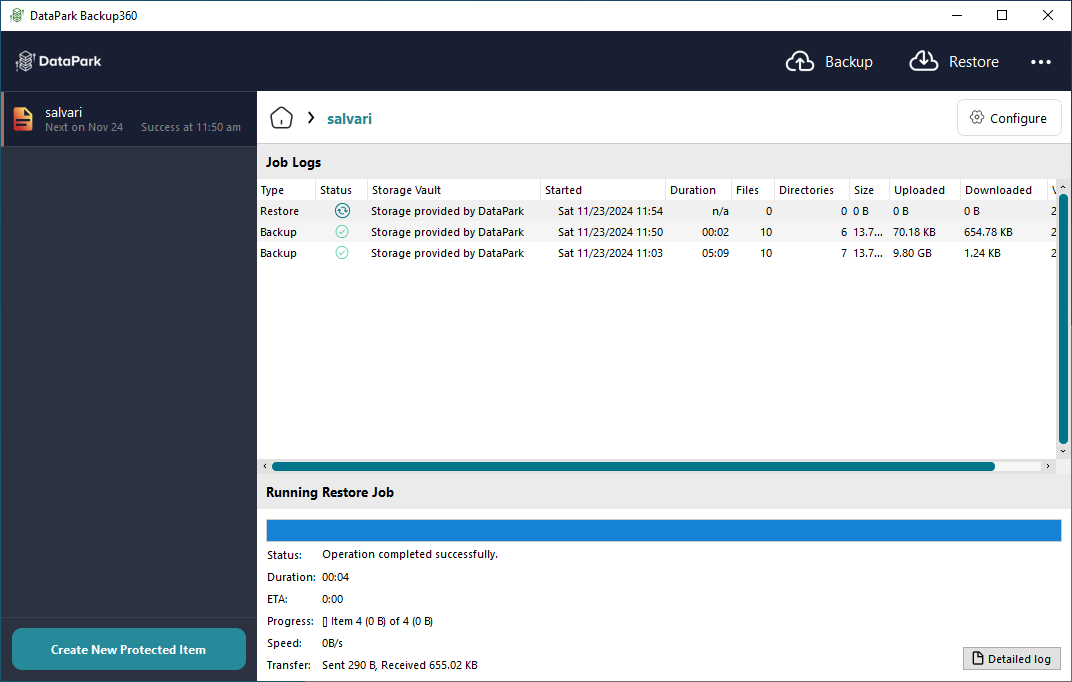1072x682 pixels.
Task: Click the salvari breadcrumb link
Action: 349,119
